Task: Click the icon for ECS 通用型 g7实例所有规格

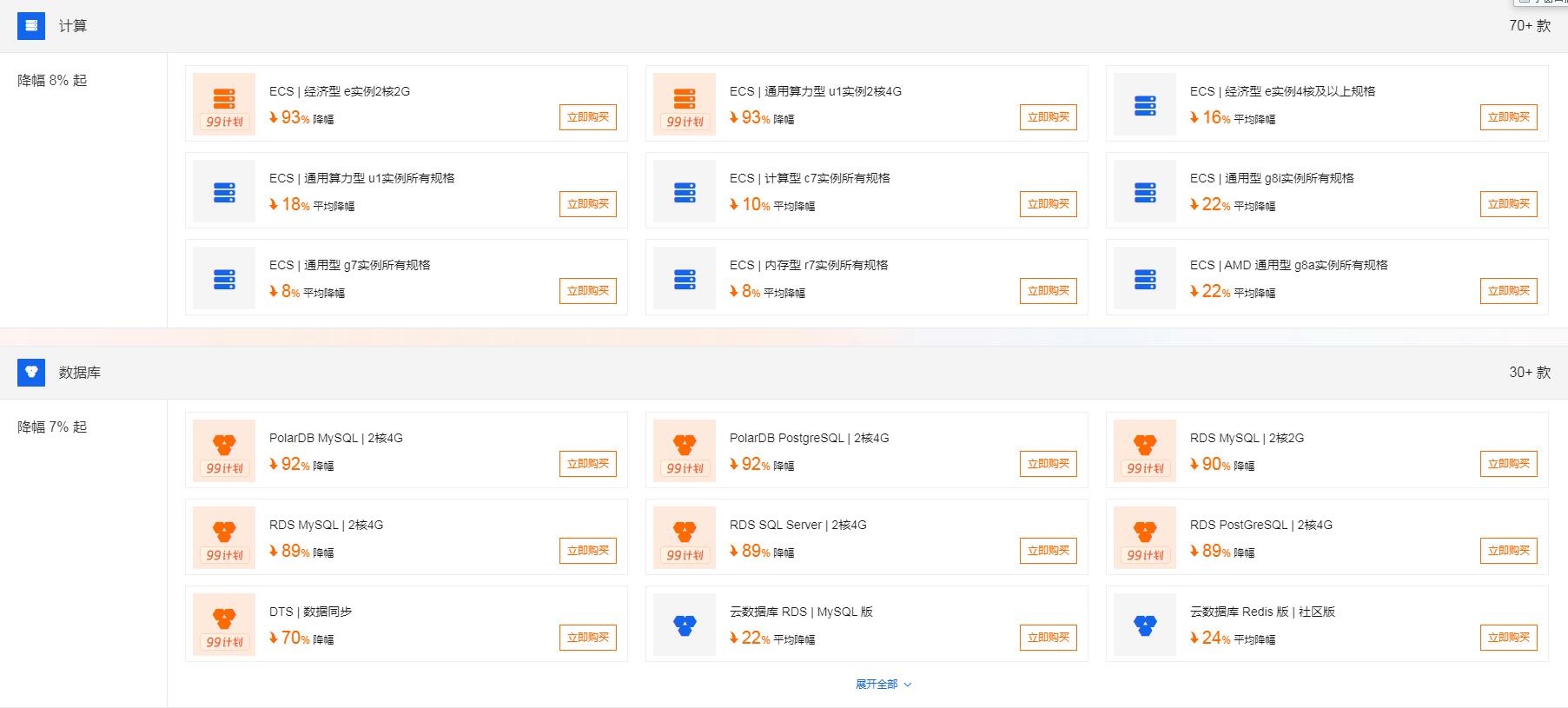Action: 224,277
